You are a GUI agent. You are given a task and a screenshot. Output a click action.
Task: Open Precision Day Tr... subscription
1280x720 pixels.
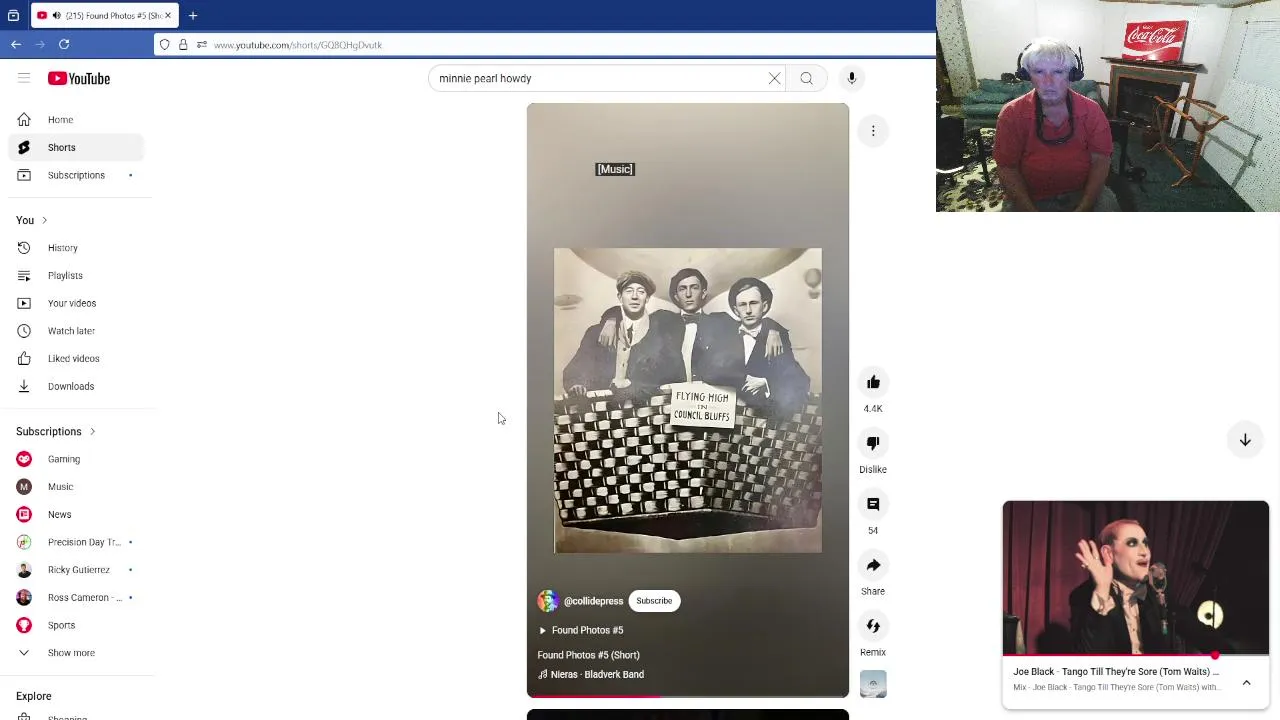coord(76,542)
